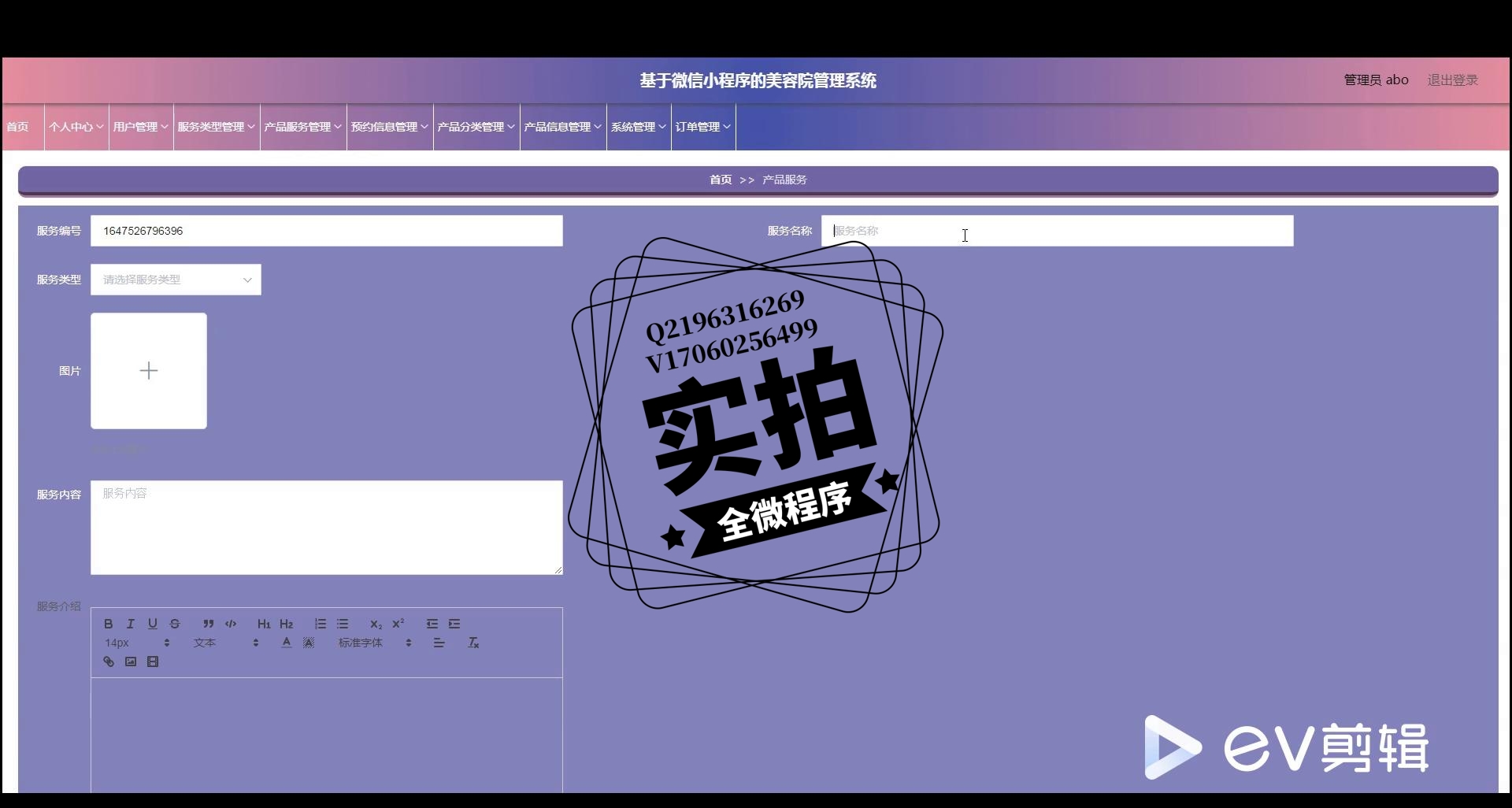
Task: Decrease the indent in the editor
Action: (x=432, y=624)
